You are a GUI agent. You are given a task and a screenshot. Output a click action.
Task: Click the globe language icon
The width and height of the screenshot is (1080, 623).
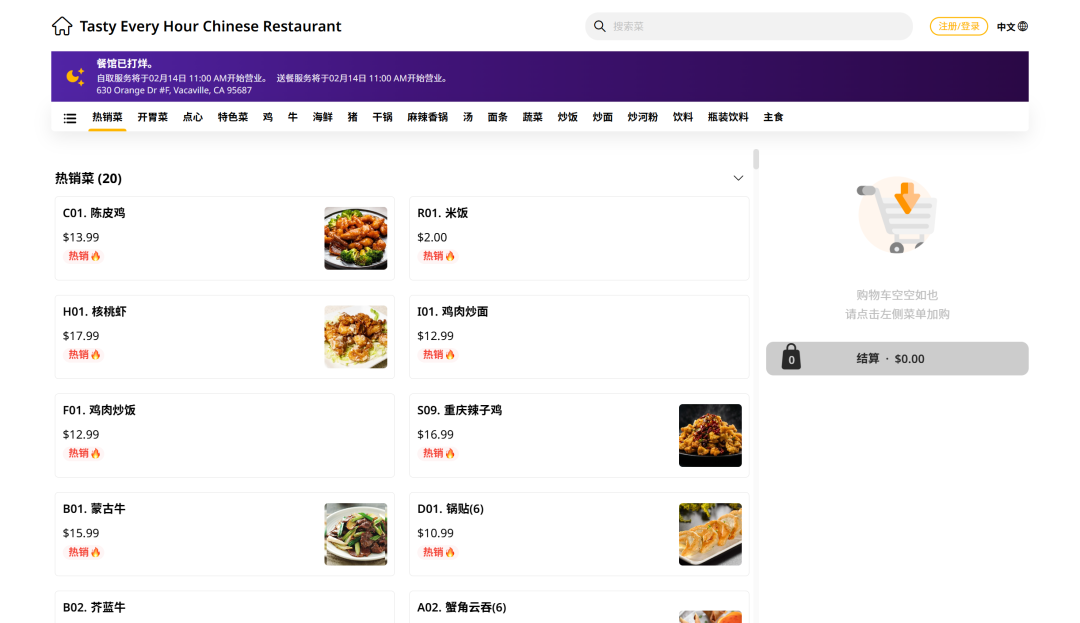tap(1023, 27)
